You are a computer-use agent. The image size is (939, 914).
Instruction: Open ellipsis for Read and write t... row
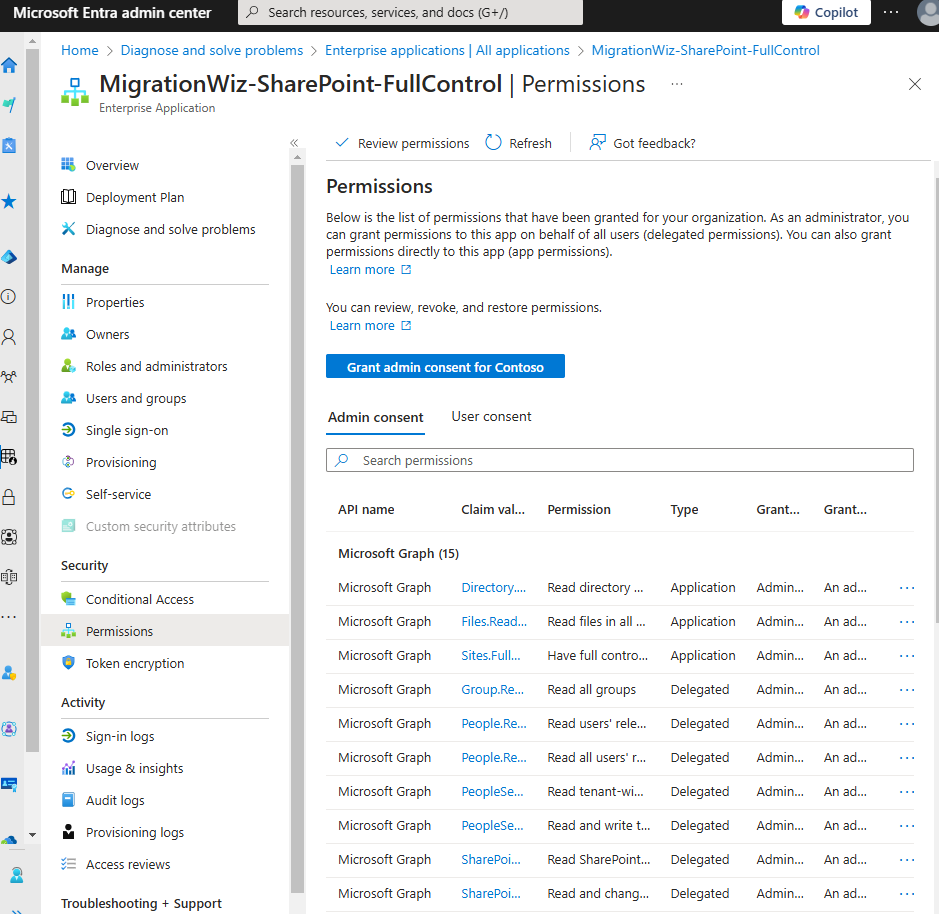coord(907,826)
